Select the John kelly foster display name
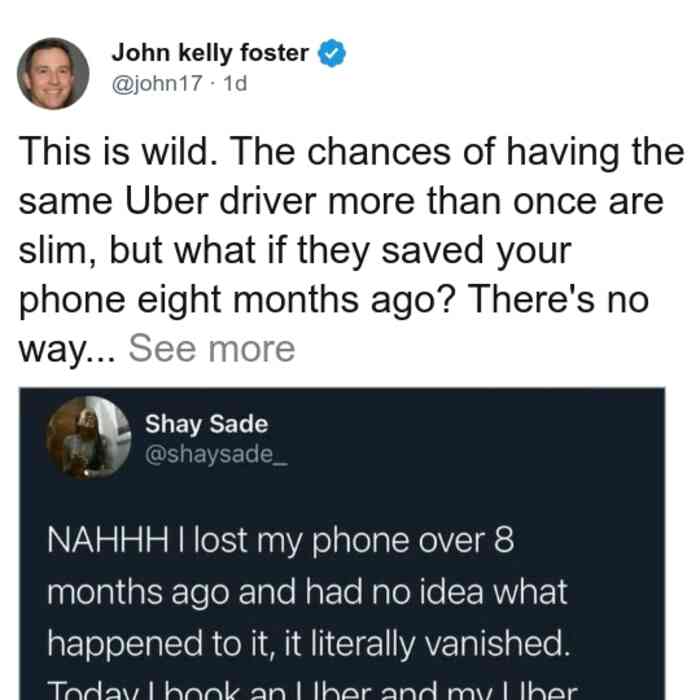Viewport: 700px width, 700px height. 210,53
